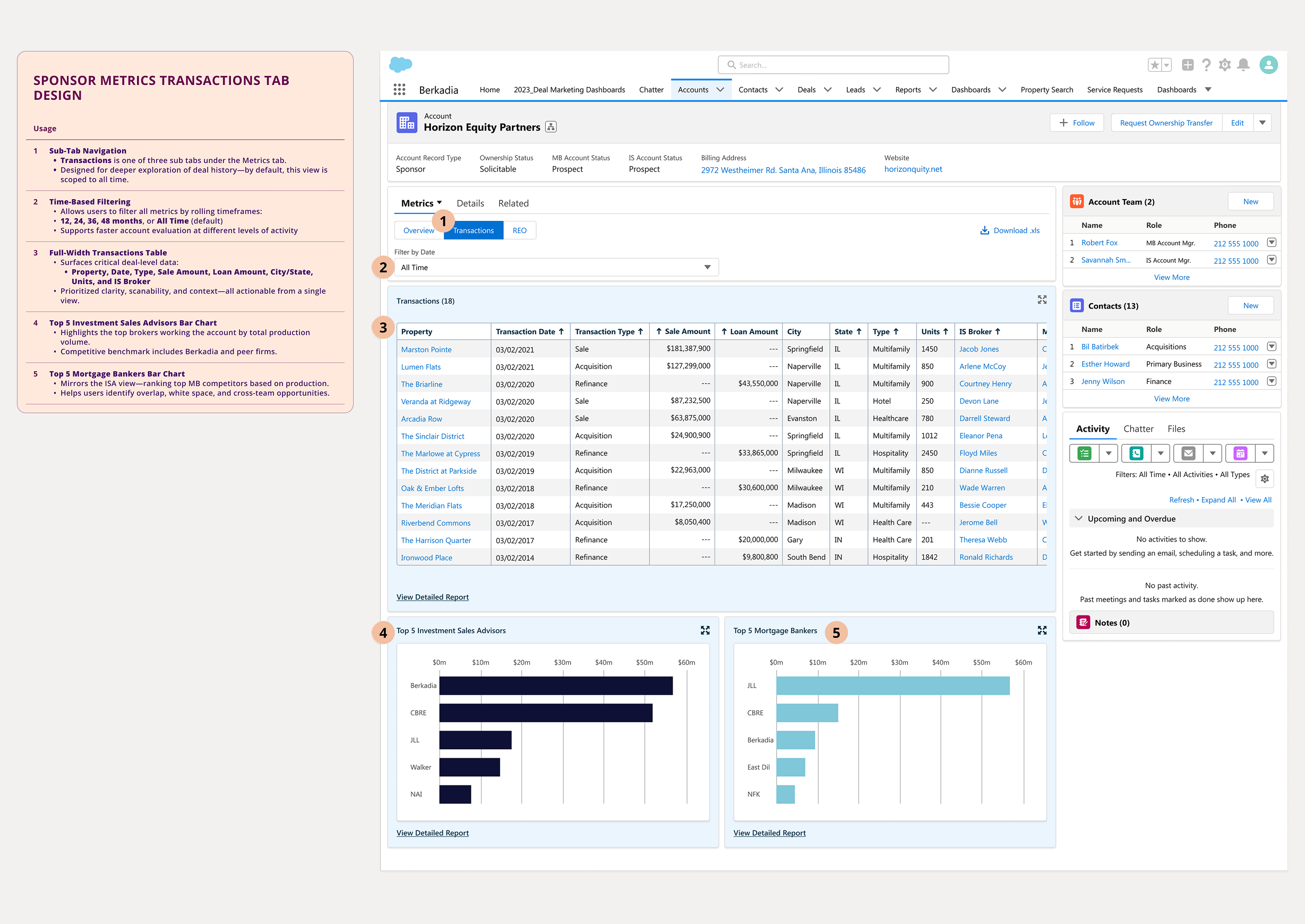
Task: Switch to the Chatter tab in the activity panel
Action: (x=1138, y=429)
